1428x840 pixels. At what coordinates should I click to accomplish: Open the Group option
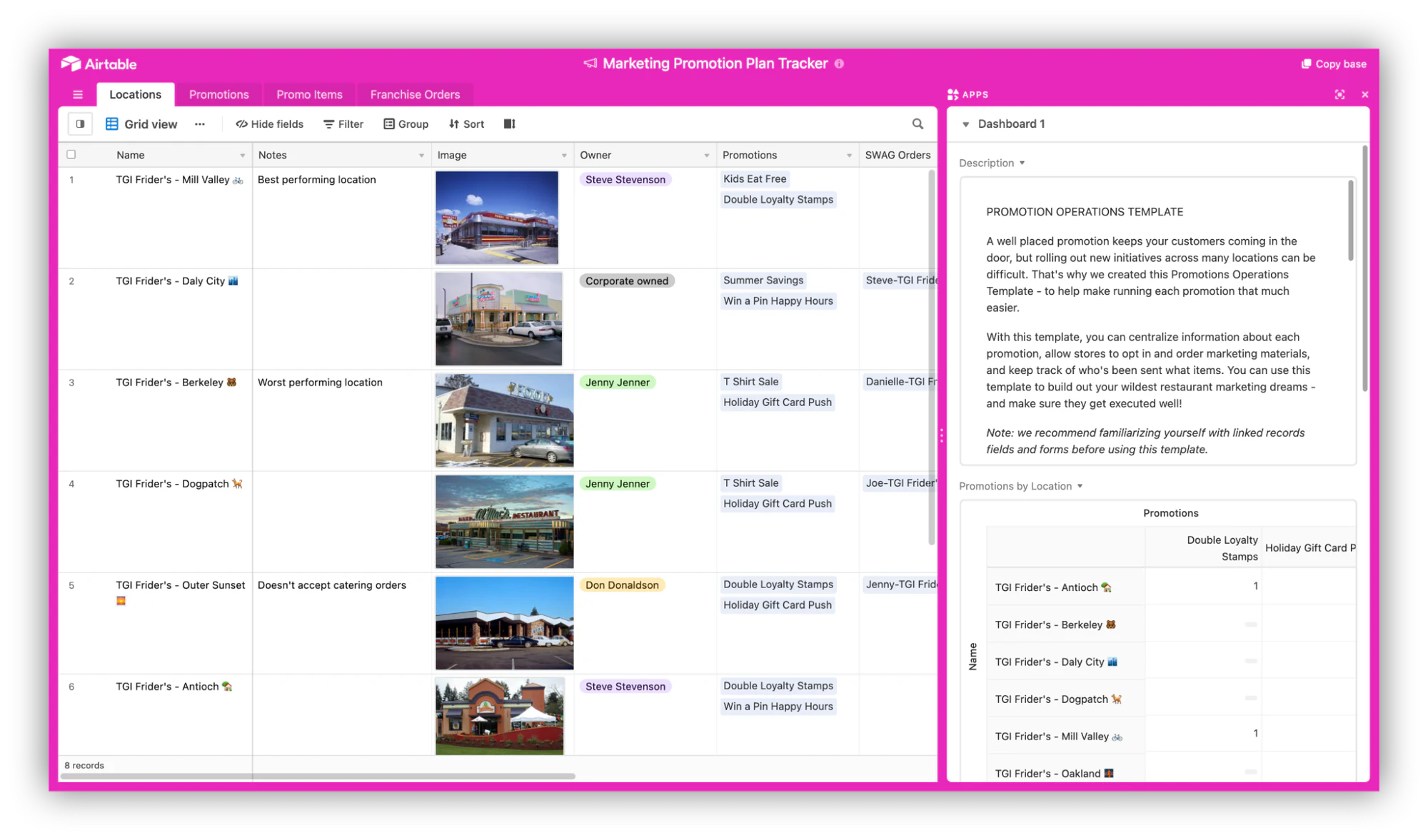[x=406, y=123]
